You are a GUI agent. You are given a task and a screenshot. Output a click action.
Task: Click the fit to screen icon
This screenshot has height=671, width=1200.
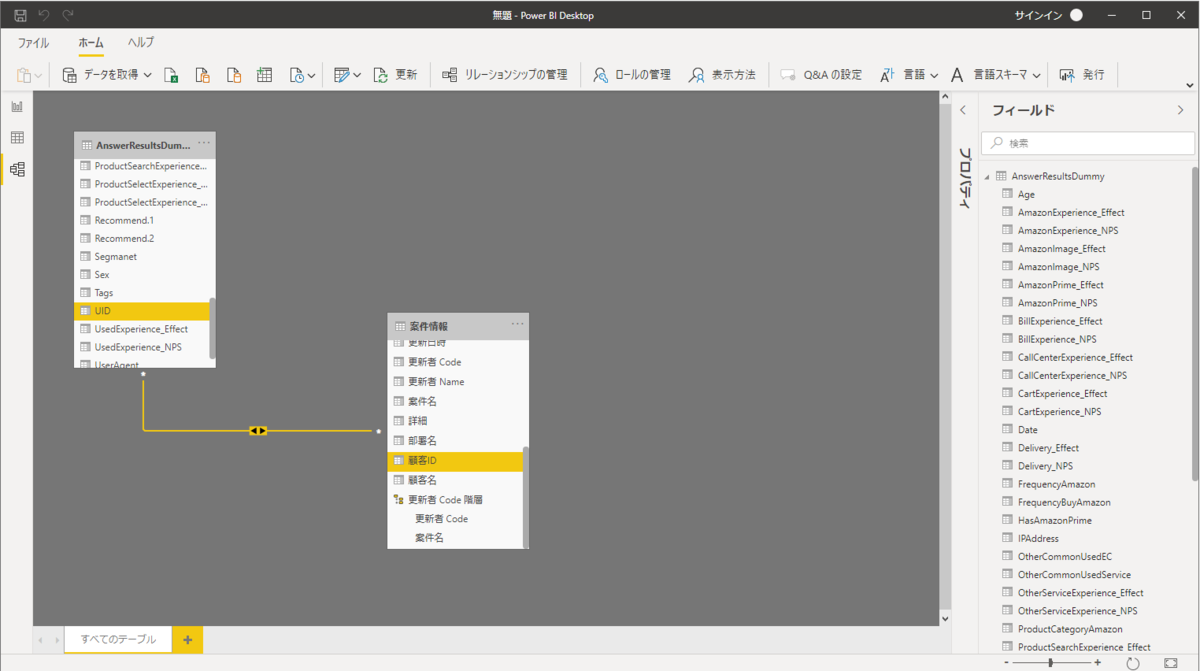[1171, 663]
